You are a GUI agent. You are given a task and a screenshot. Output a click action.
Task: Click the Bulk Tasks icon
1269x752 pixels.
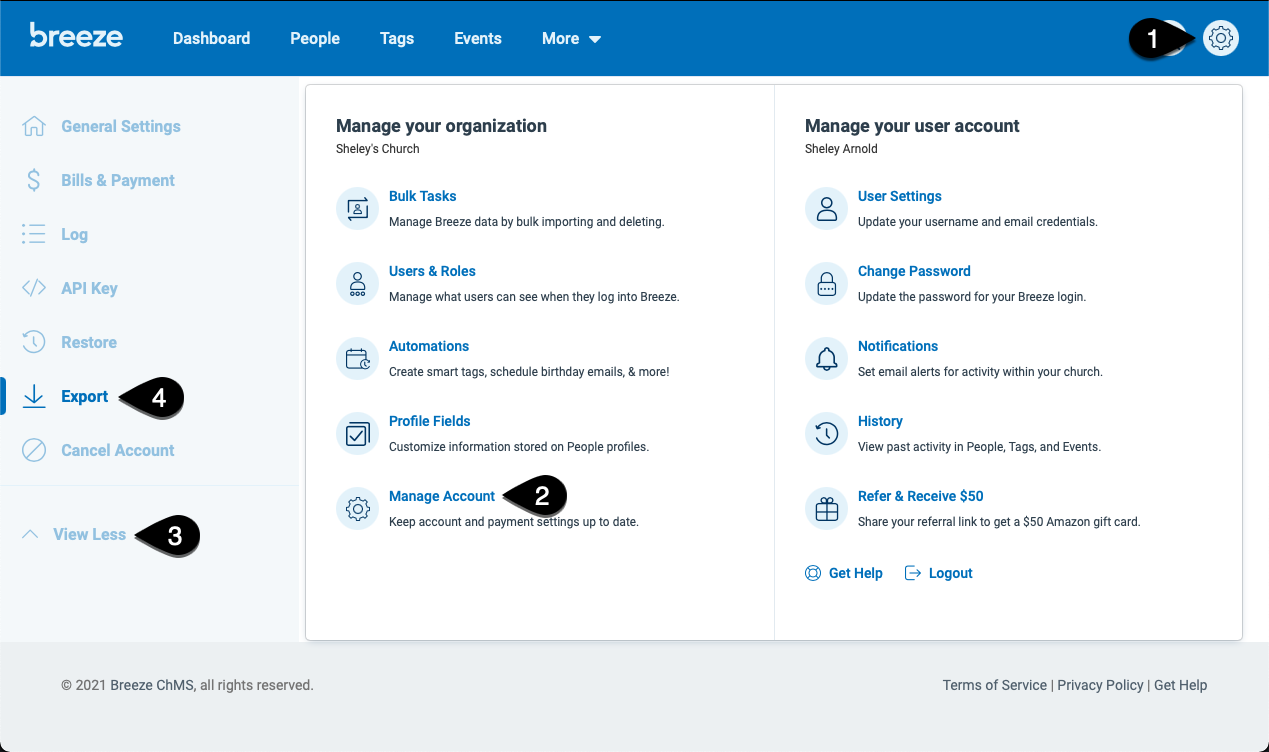click(x=357, y=208)
